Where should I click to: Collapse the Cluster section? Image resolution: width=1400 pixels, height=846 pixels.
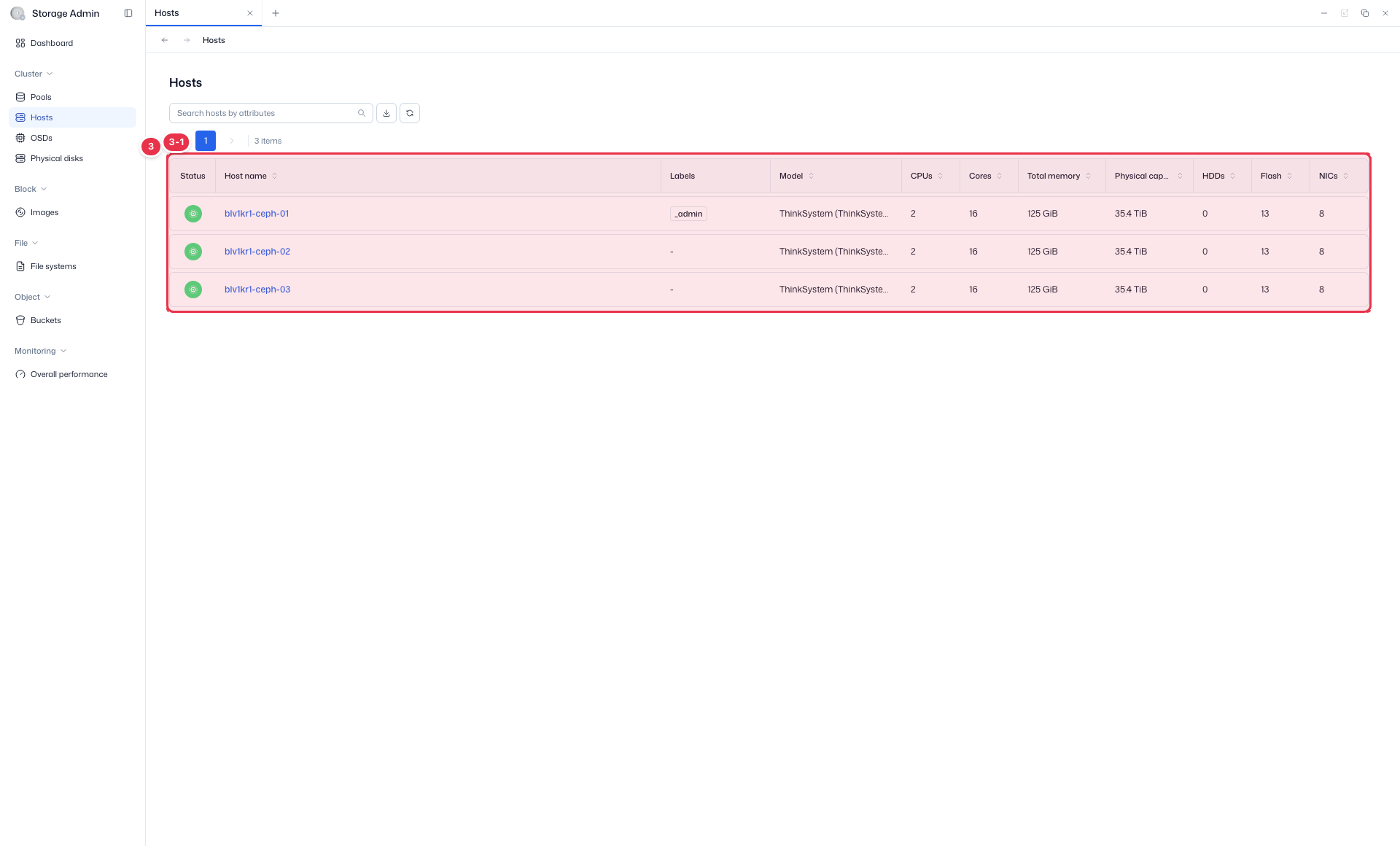[x=34, y=74]
